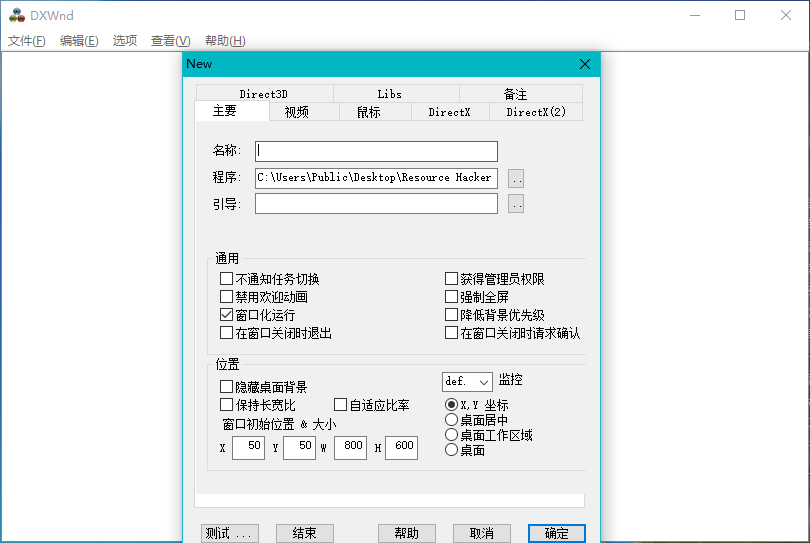Toggle 降低背景优先级 checkbox
This screenshot has width=810, height=543.
click(x=451, y=315)
